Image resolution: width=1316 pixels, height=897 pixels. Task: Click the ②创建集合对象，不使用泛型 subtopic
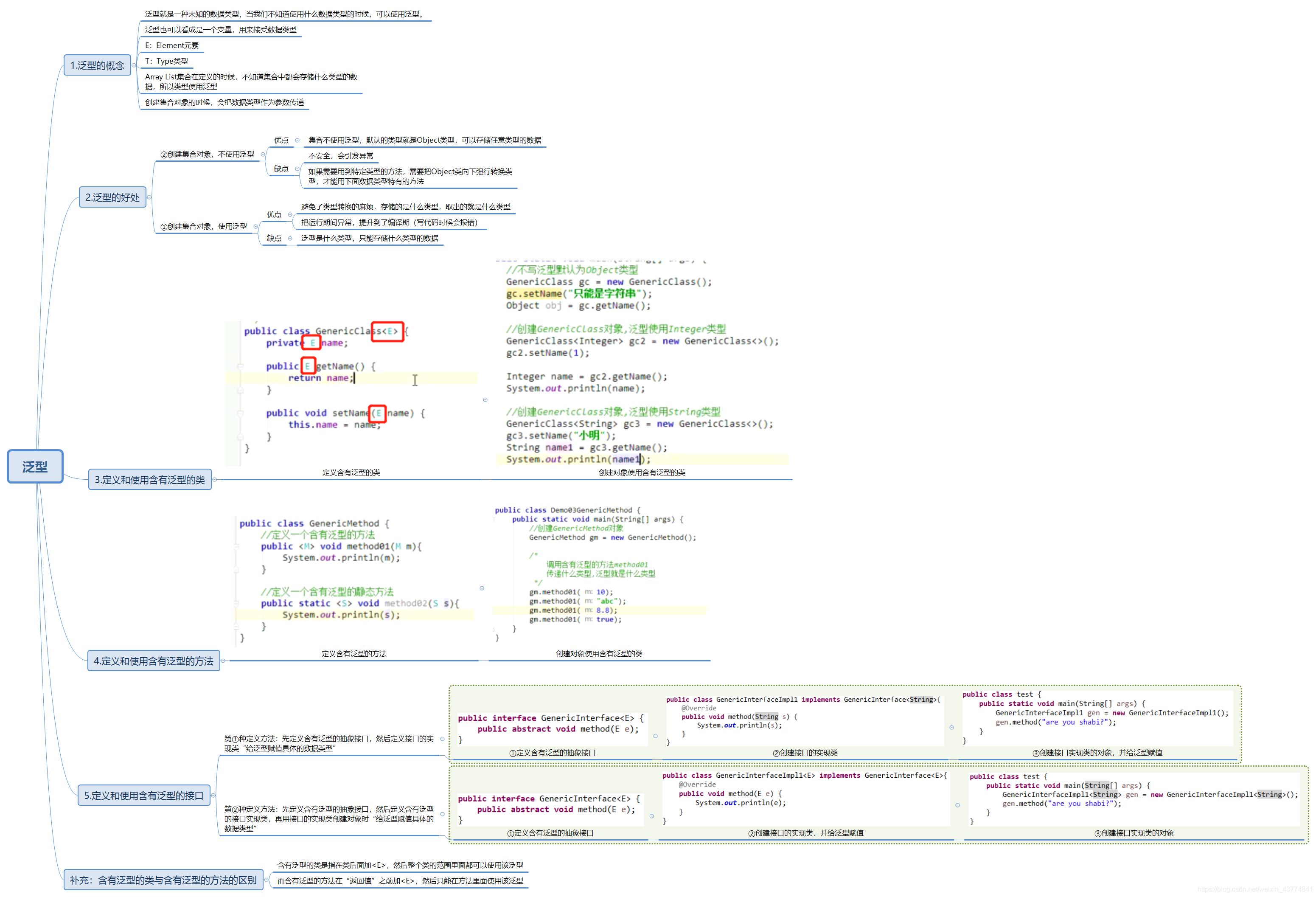[x=207, y=154]
